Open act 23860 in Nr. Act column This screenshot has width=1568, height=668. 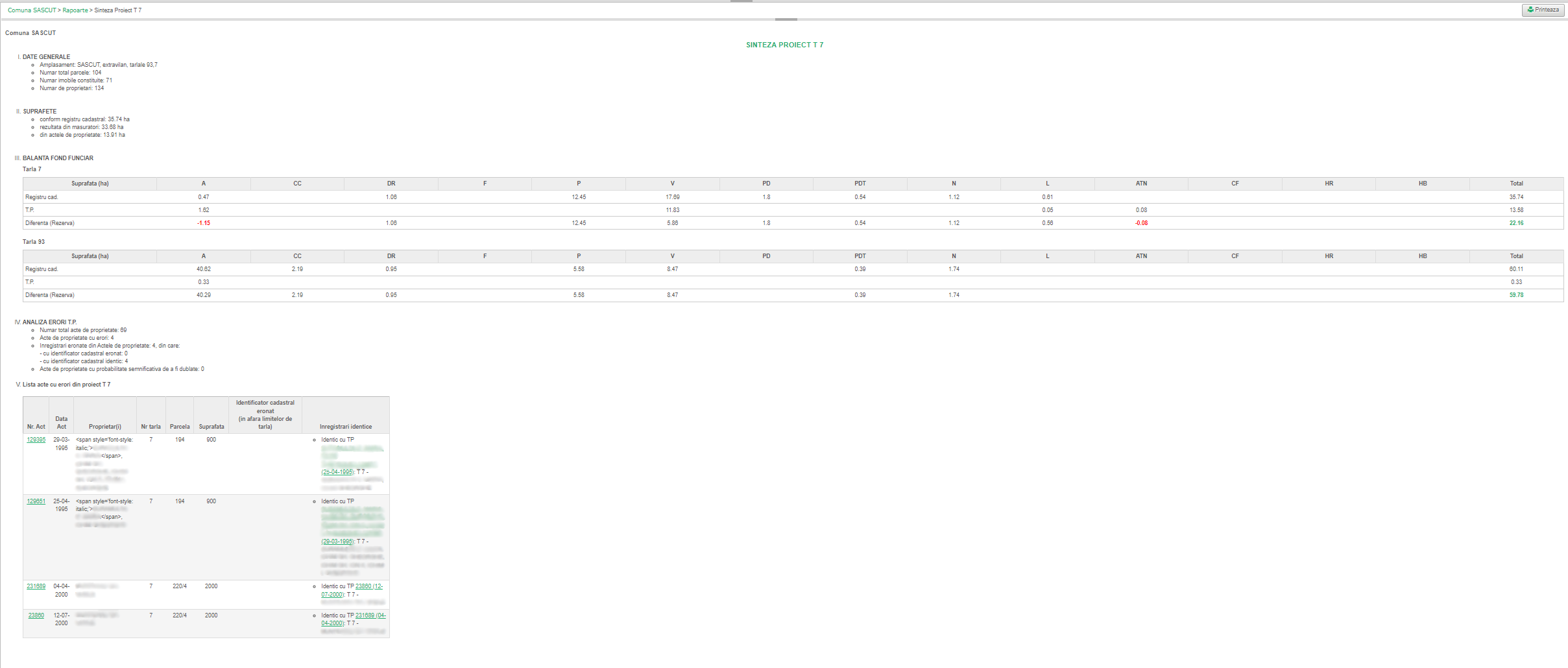36,615
